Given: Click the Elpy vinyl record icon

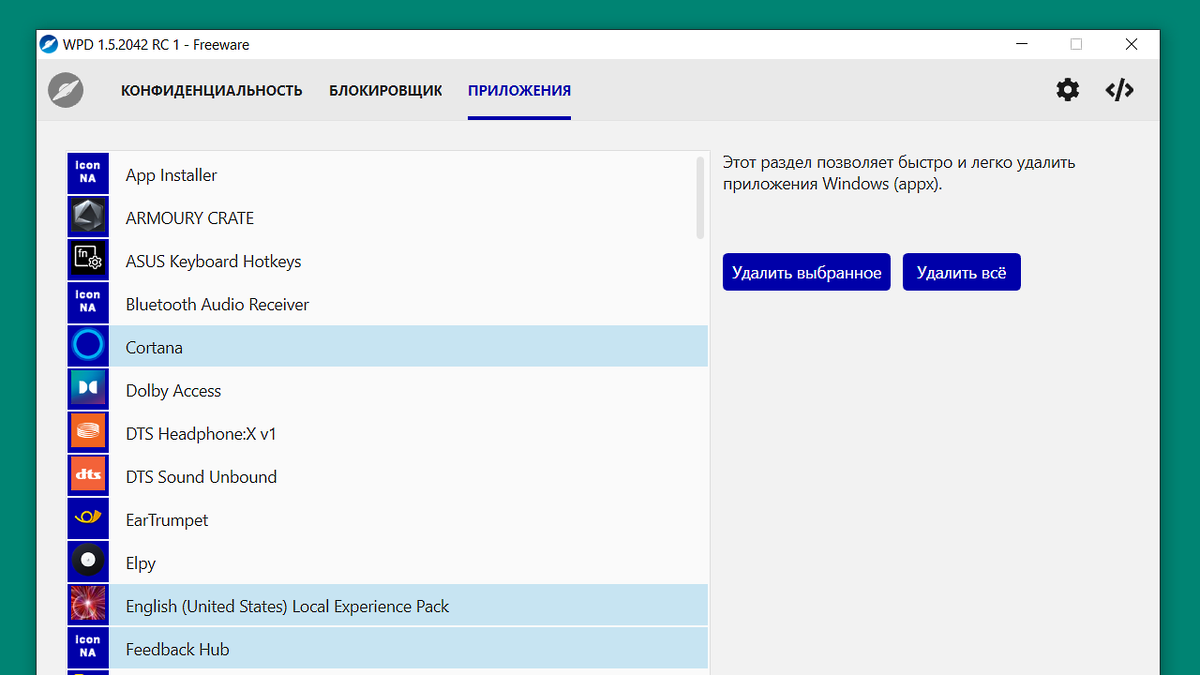Looking at the screenshot, I should pyautogui.click(x=88, y=562).
